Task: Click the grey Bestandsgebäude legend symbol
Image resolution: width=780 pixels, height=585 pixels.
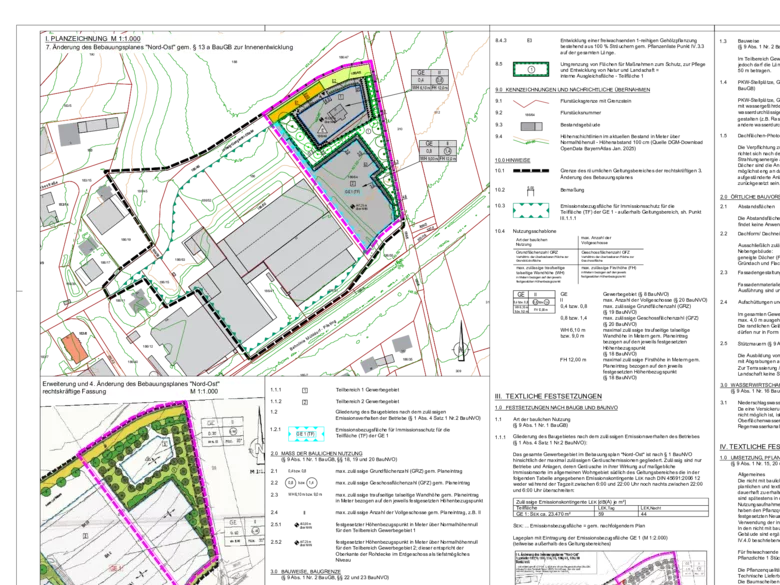Action: pyautogui.click(x=531, y=126)
